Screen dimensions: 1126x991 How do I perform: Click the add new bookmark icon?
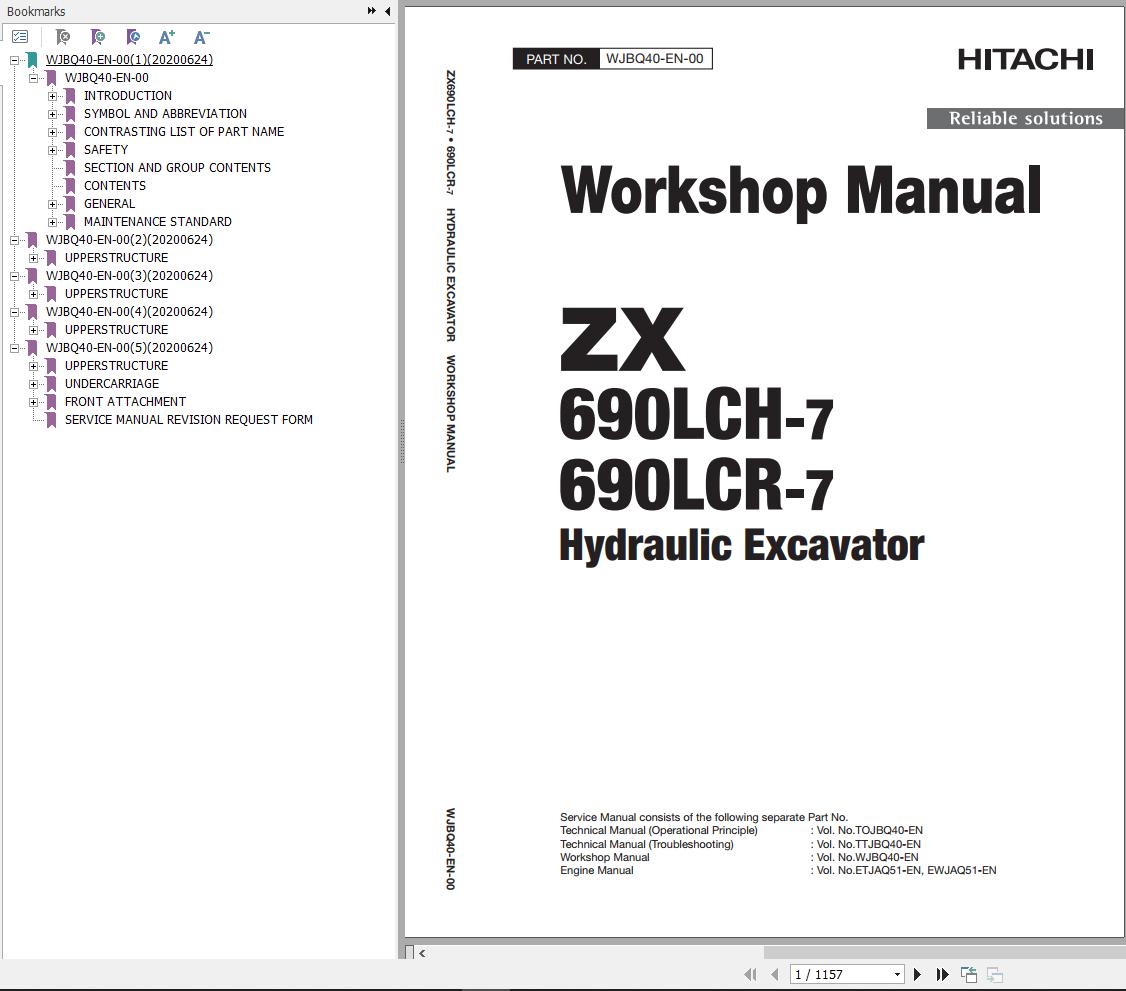(98, 37)
